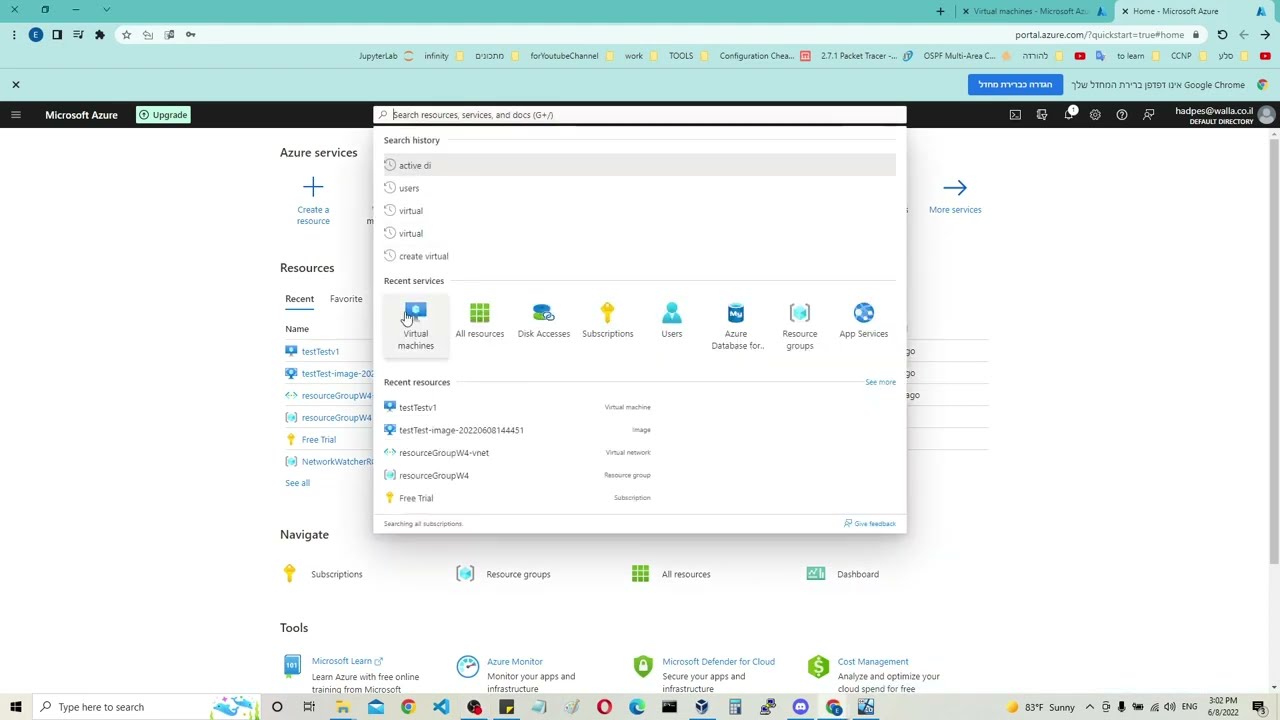Click the More services arrow
The width and height of the screenshot is (1280, 720).
(x=955, y=187)
